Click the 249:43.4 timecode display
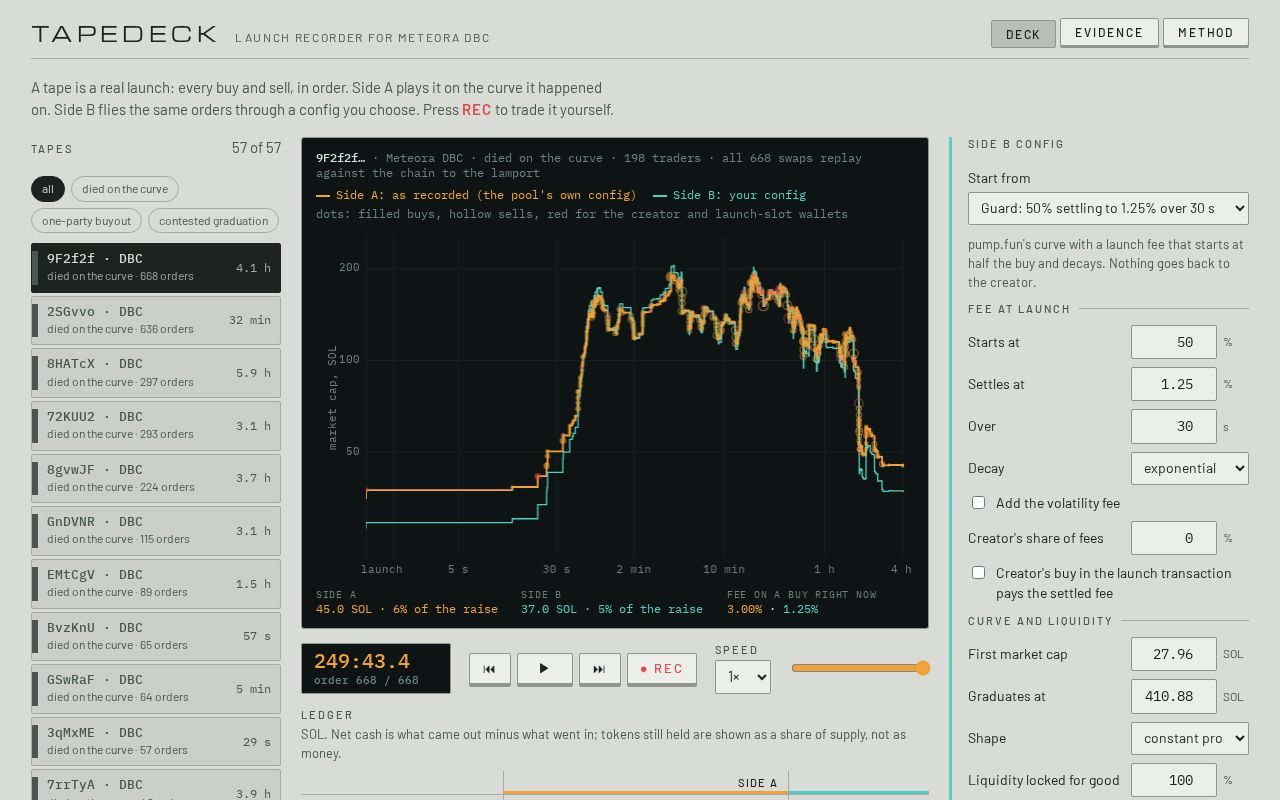Image resolution: width=1280 pixels, height=800 pixels. pos(362,661)
